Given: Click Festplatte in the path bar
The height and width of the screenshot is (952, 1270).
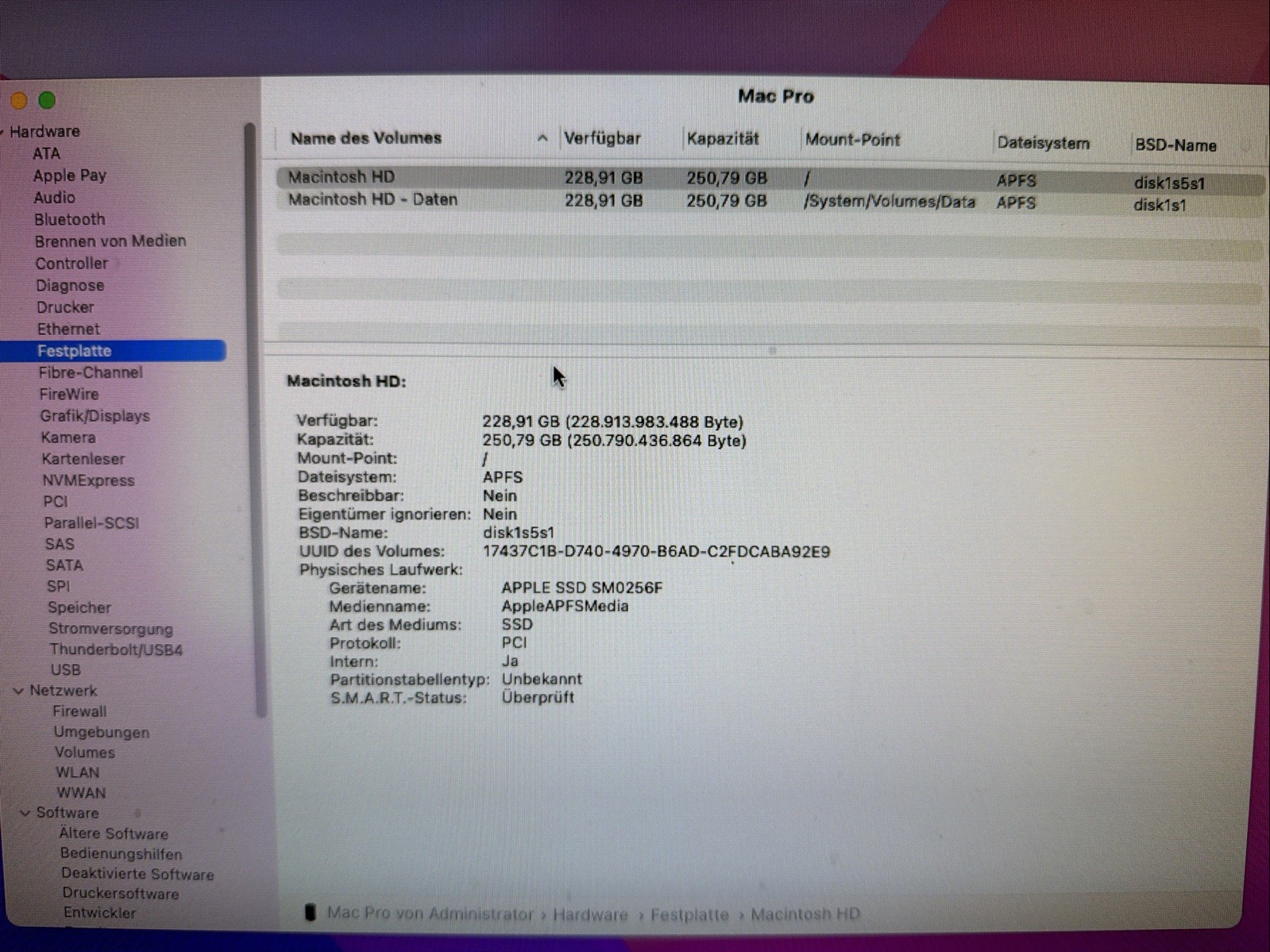Looking at the screenshot, I should 689,915.
